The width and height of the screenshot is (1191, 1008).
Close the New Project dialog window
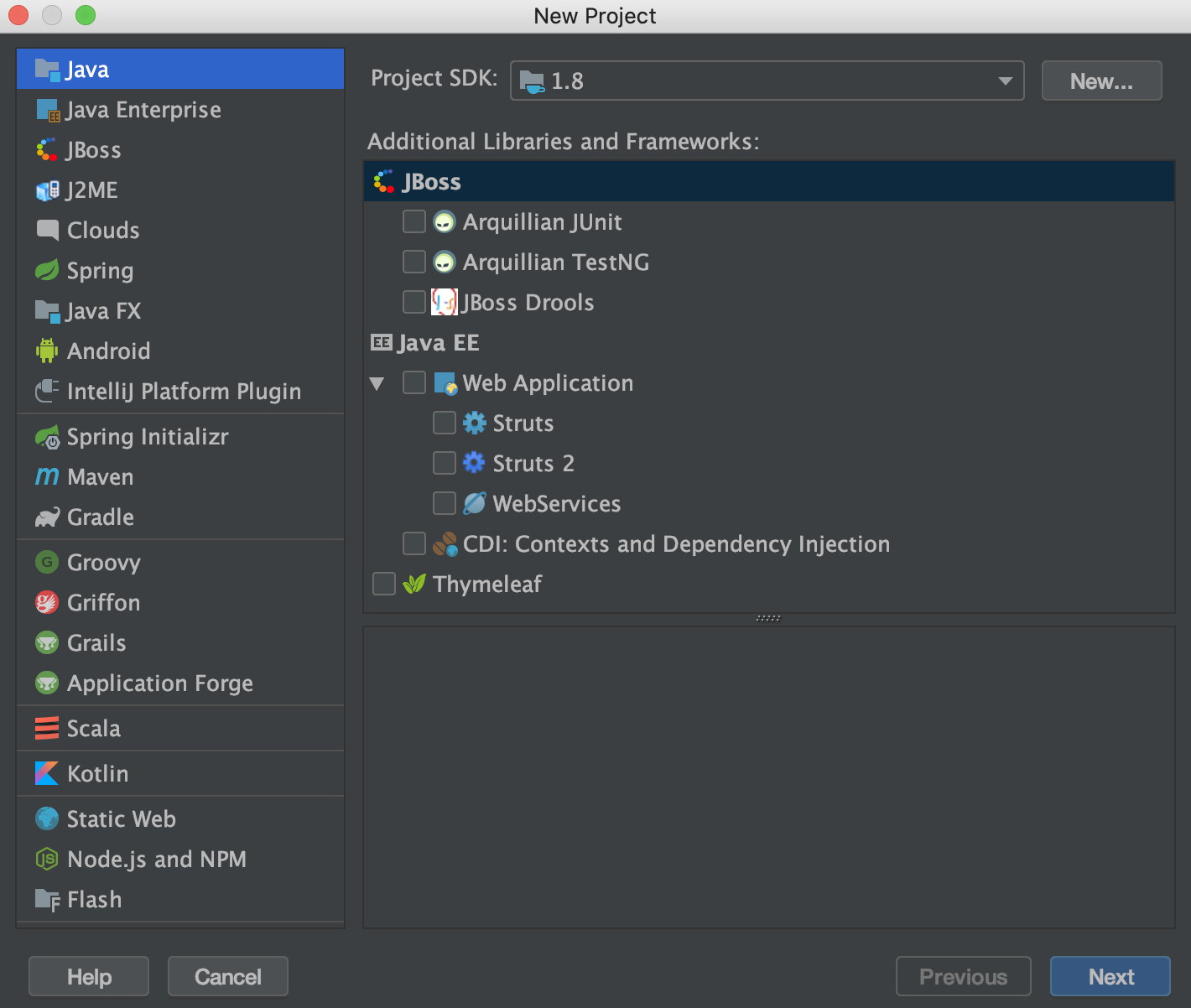tap(18, 15)
